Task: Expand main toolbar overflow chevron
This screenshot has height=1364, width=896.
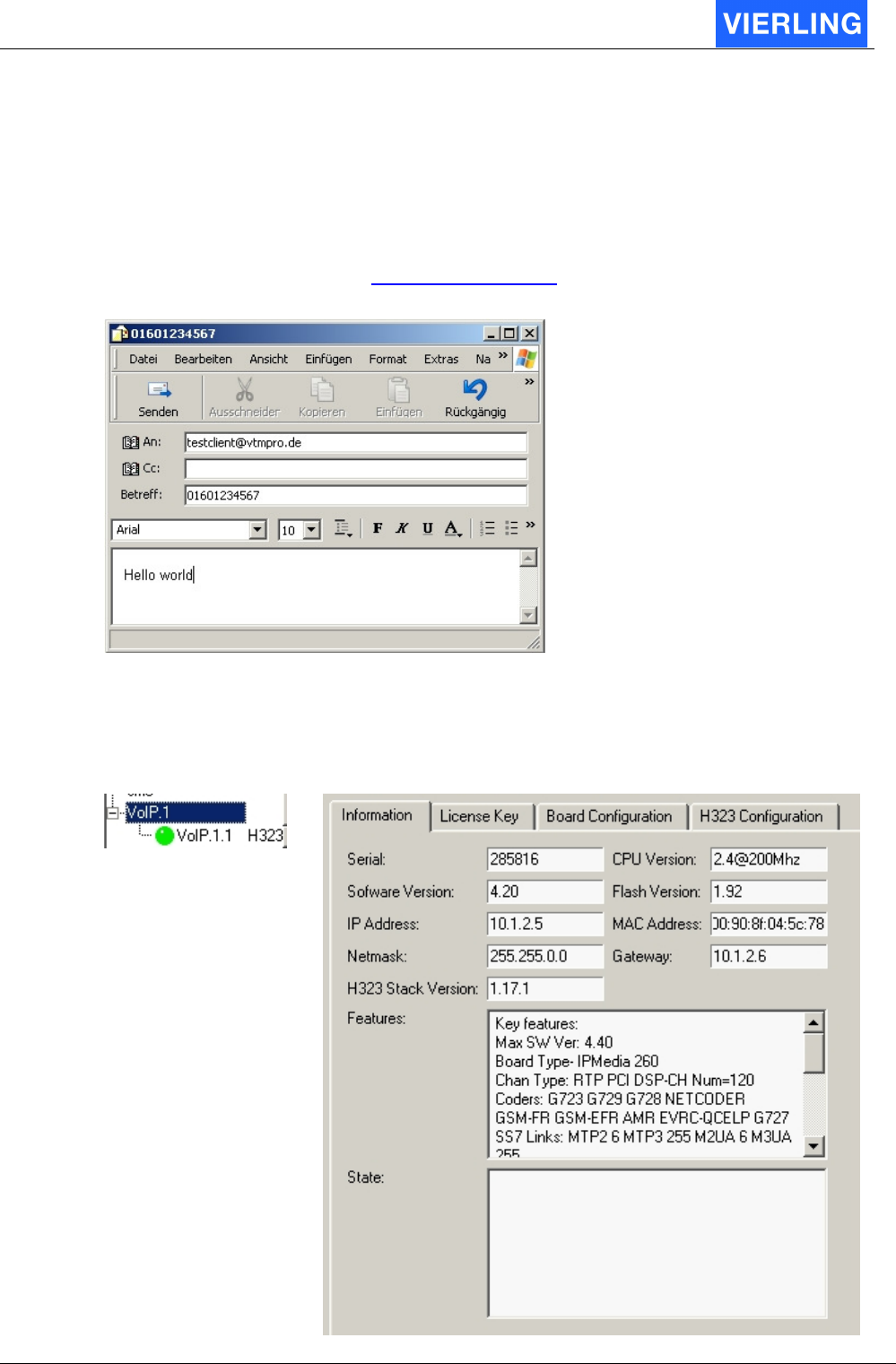Action: coord(529,382)
